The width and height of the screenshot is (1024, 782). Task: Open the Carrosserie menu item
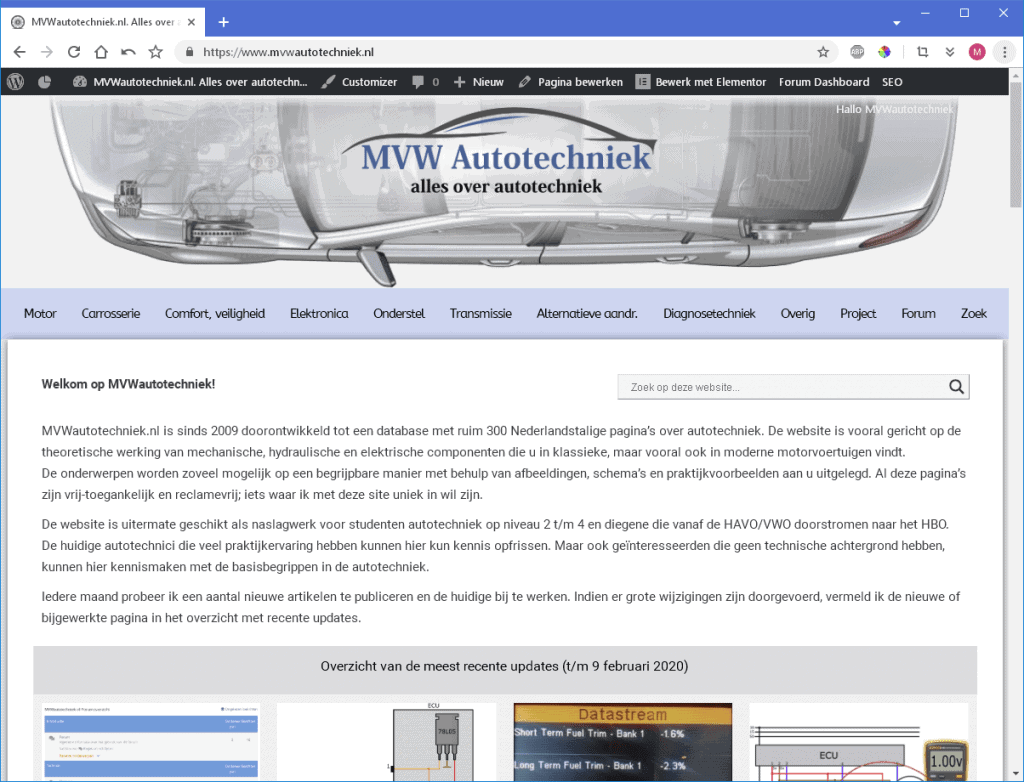(x=110, y=314)
